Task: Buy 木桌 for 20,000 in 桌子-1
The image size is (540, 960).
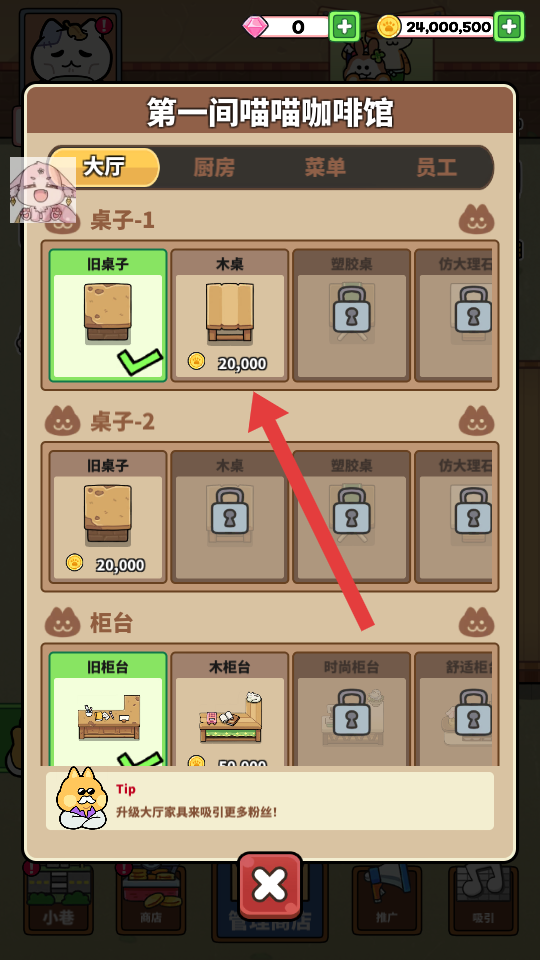Action: pos(230,315)
